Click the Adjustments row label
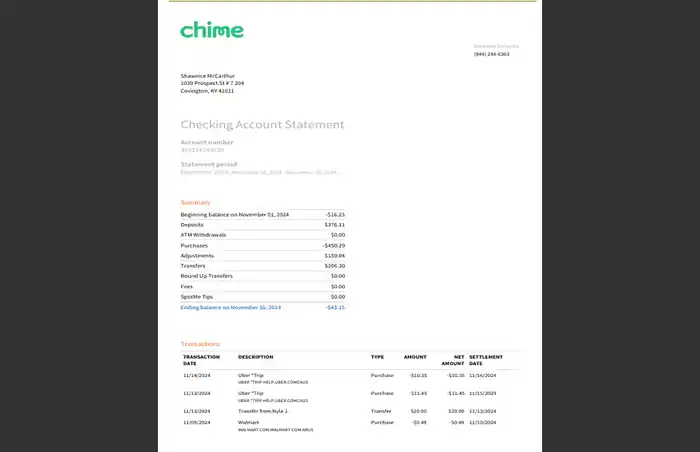This screenshot has width=700, height=452. (x=197, y=256)
